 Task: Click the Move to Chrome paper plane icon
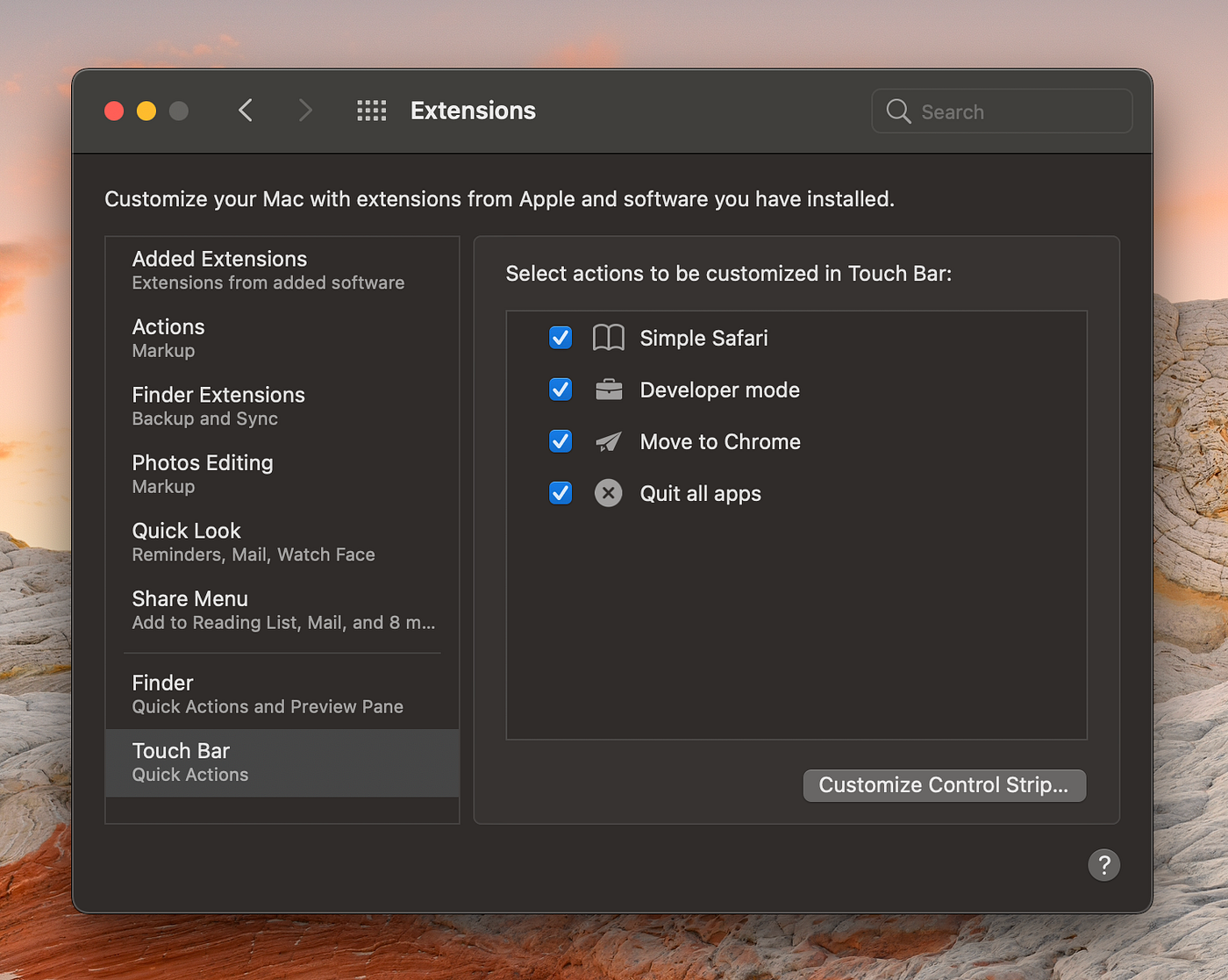[609, 441]
